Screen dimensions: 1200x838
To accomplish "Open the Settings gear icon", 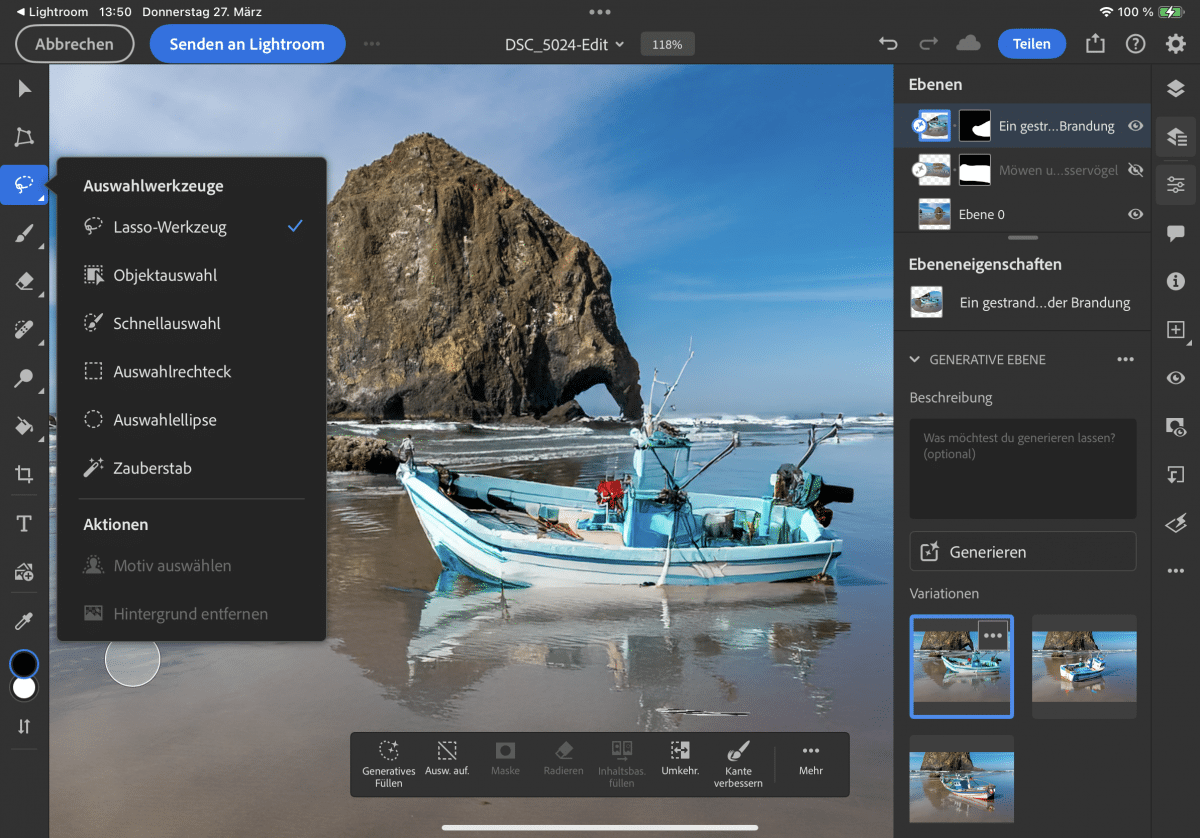I will [1175, 44].
